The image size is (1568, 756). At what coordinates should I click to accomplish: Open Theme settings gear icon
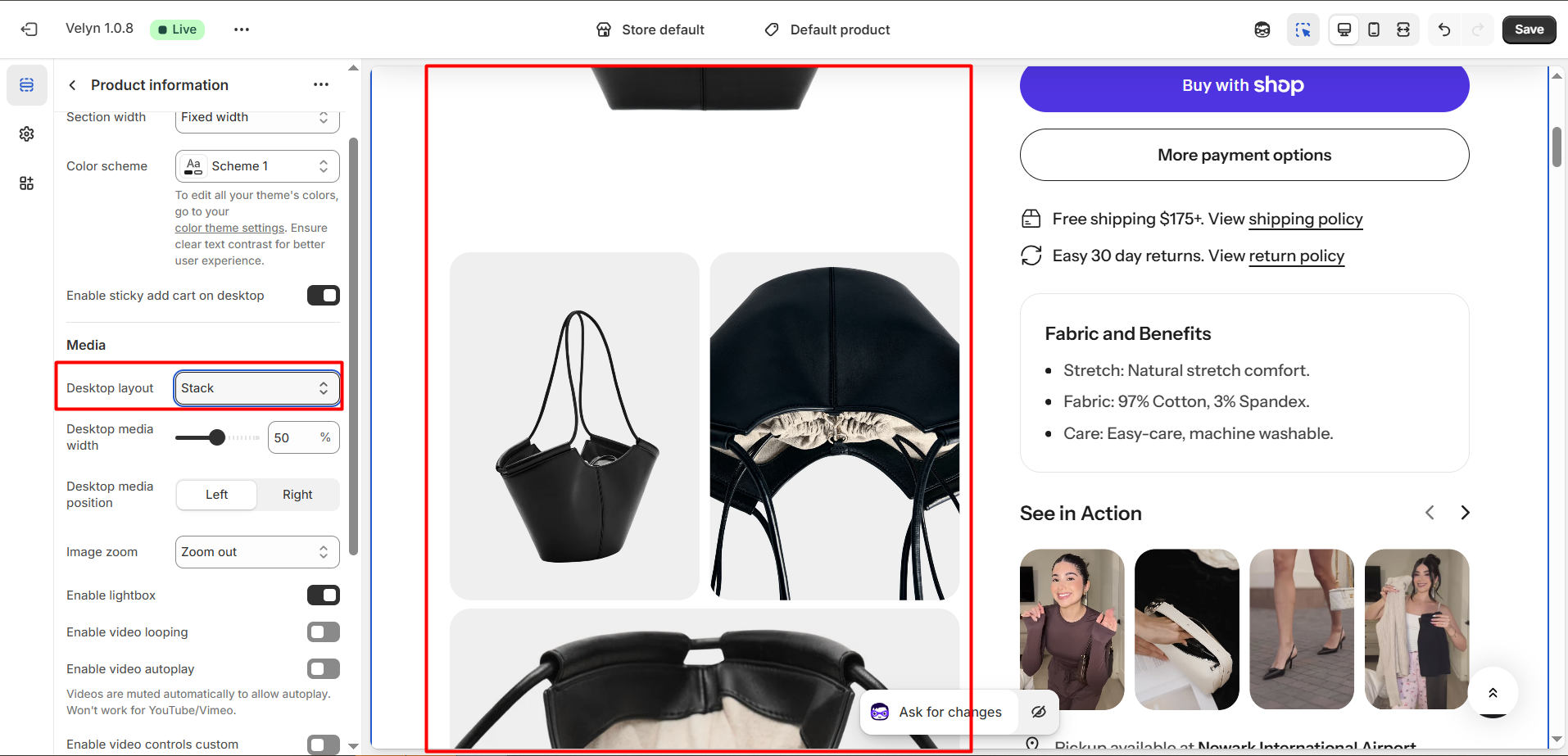point(27,134)
